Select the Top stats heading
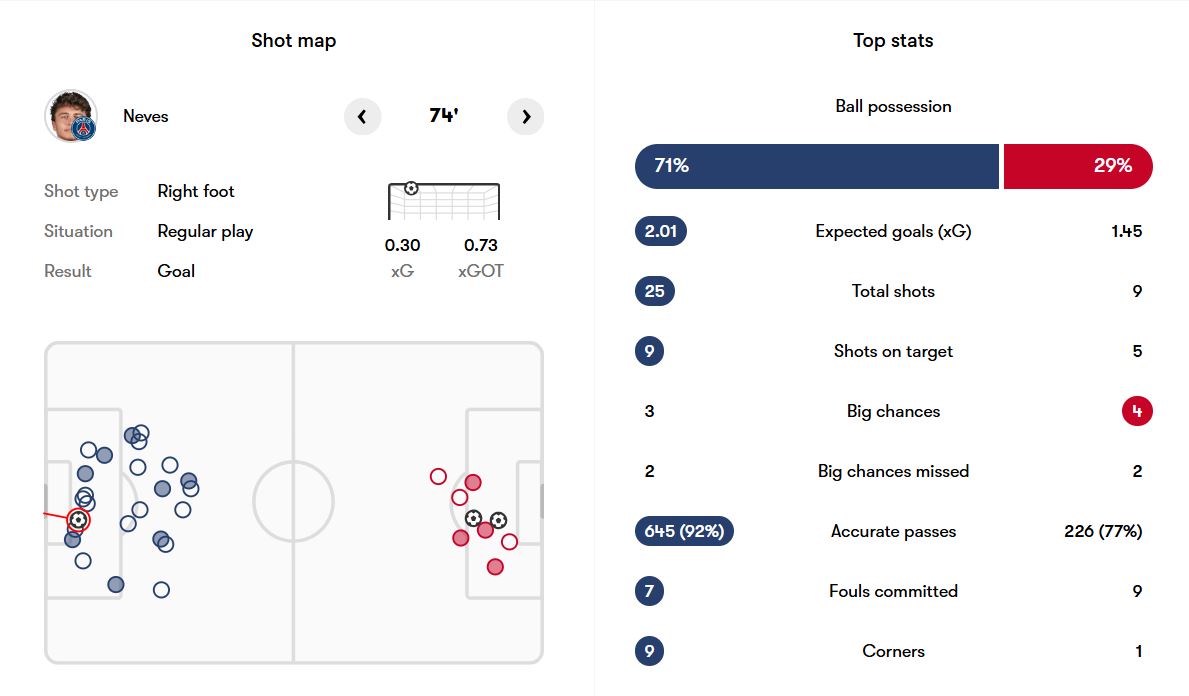The height and width of the screenshot is (696, 1189). [893, 41]
